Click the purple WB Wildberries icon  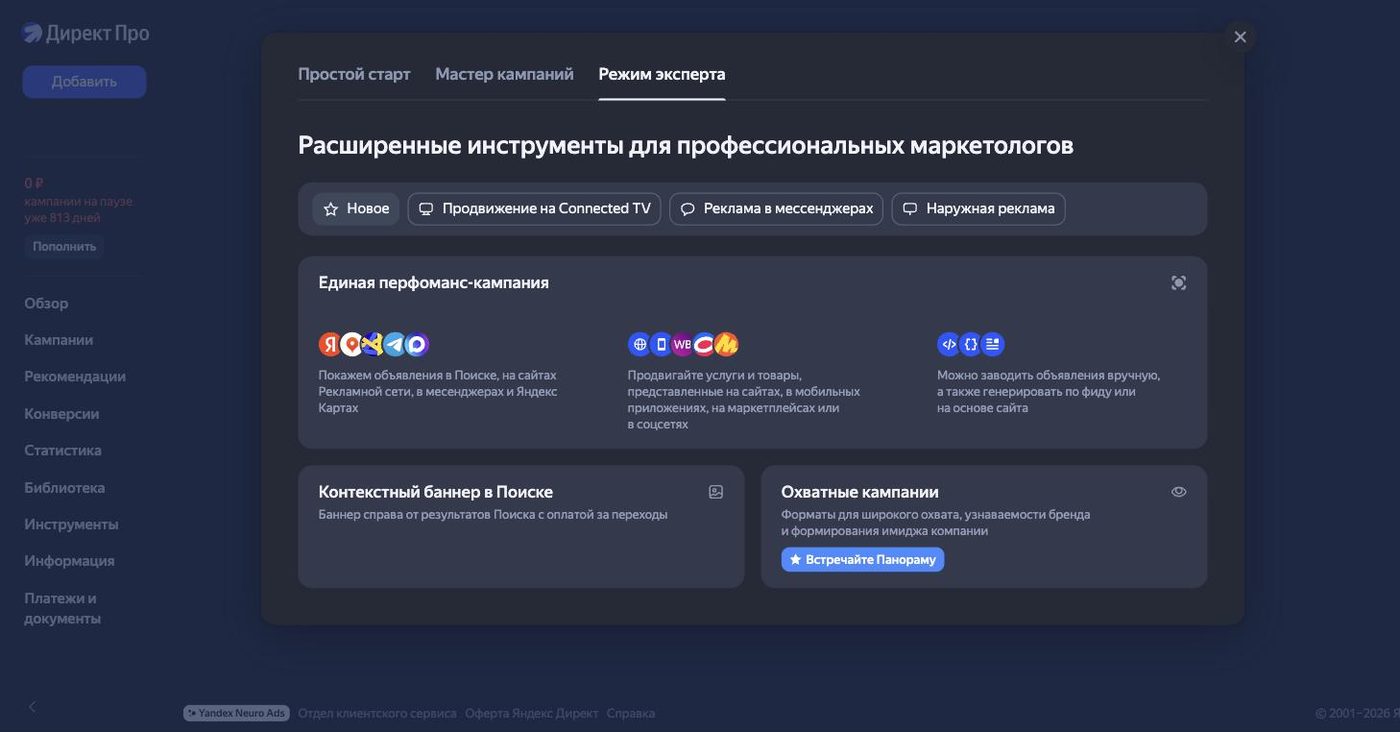pos(683,344)
